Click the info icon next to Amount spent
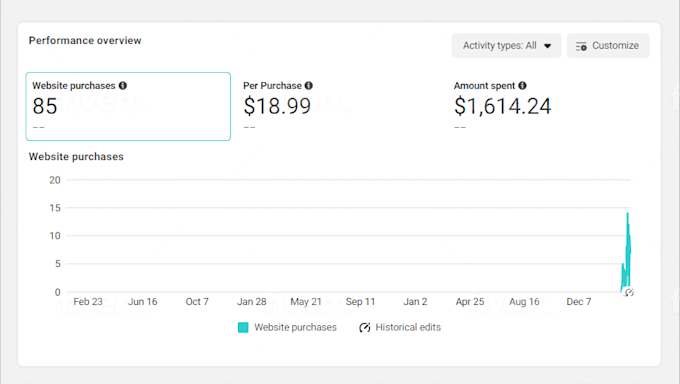Viewport: 680px width, 384px height. click(x=523, y=85)
